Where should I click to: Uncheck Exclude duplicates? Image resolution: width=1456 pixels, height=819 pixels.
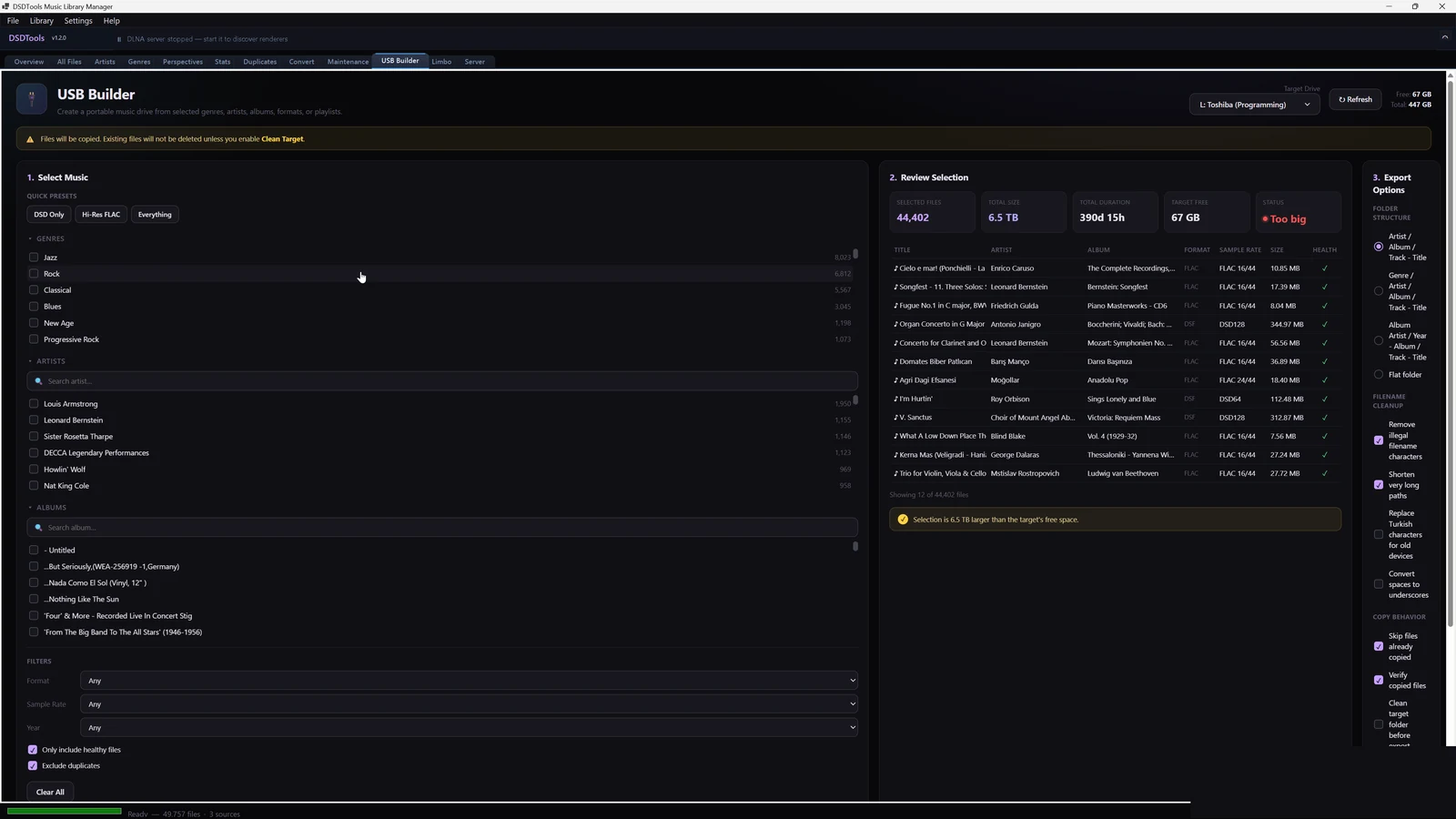coord(33,766)
